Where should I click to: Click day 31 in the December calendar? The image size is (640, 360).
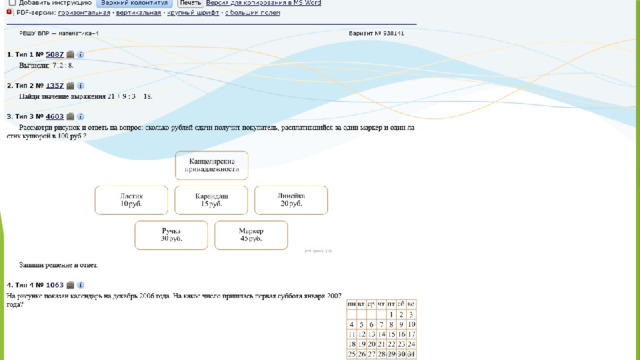pos(411,354)
